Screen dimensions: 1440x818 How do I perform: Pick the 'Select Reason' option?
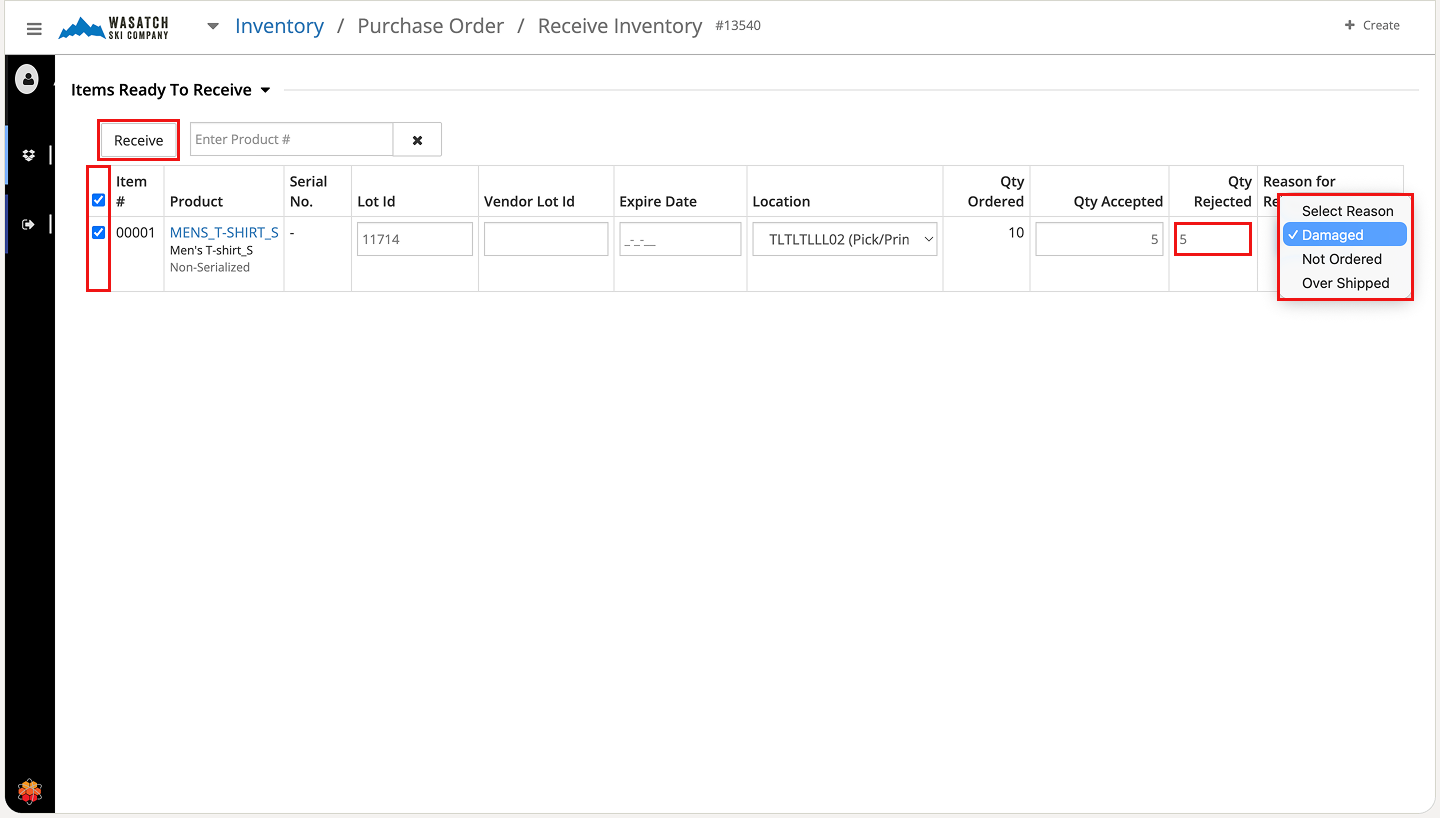click(x=1347, y=211)
